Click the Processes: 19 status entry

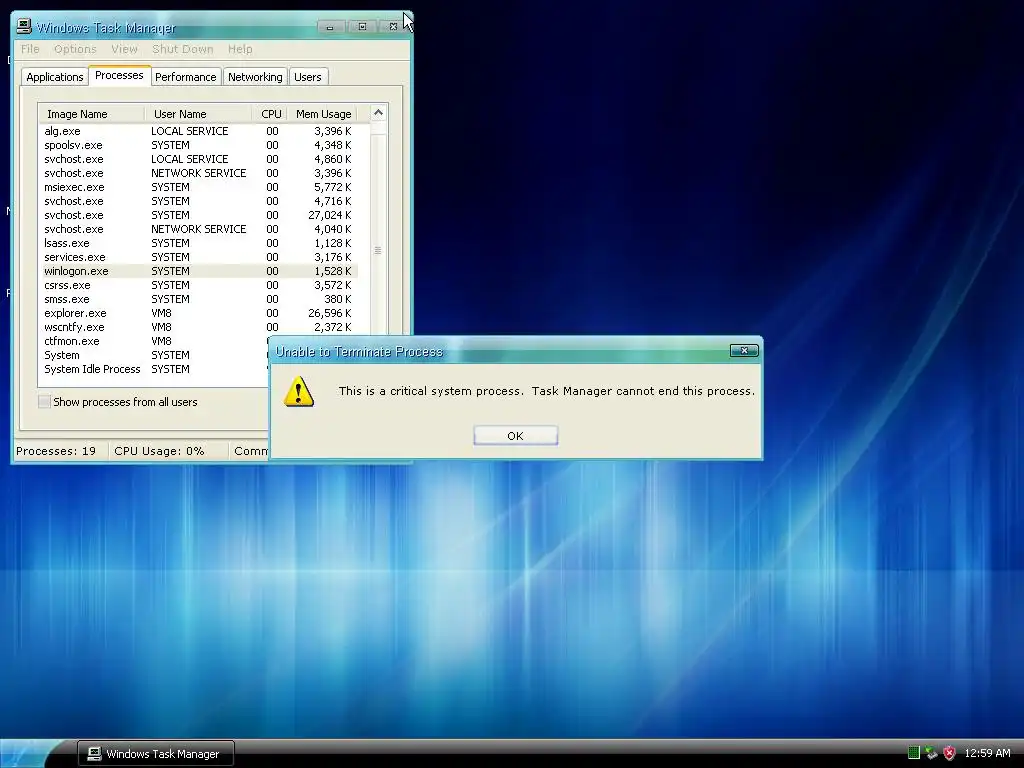(x=56, y=451)
